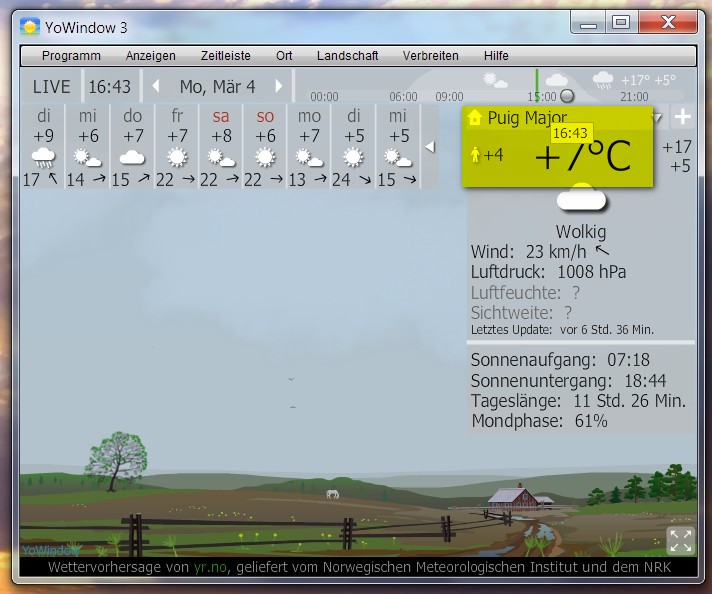
Task: Go to previous day with left arrow
Action: (x=155, y=86)
